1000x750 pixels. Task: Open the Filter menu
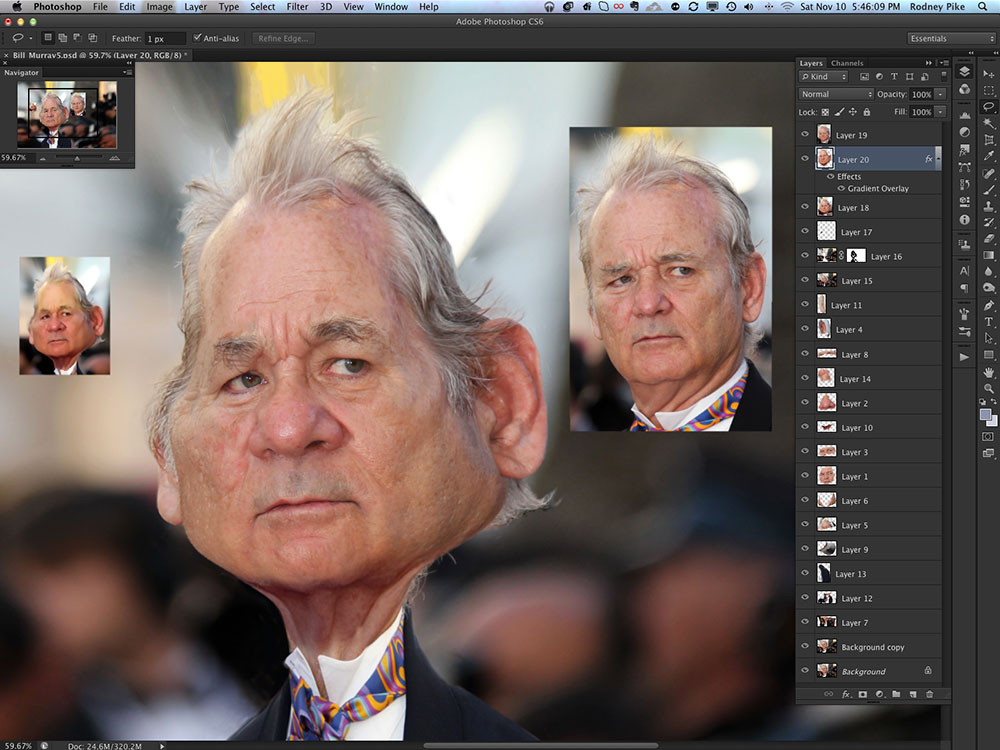[x=297, y=6]
